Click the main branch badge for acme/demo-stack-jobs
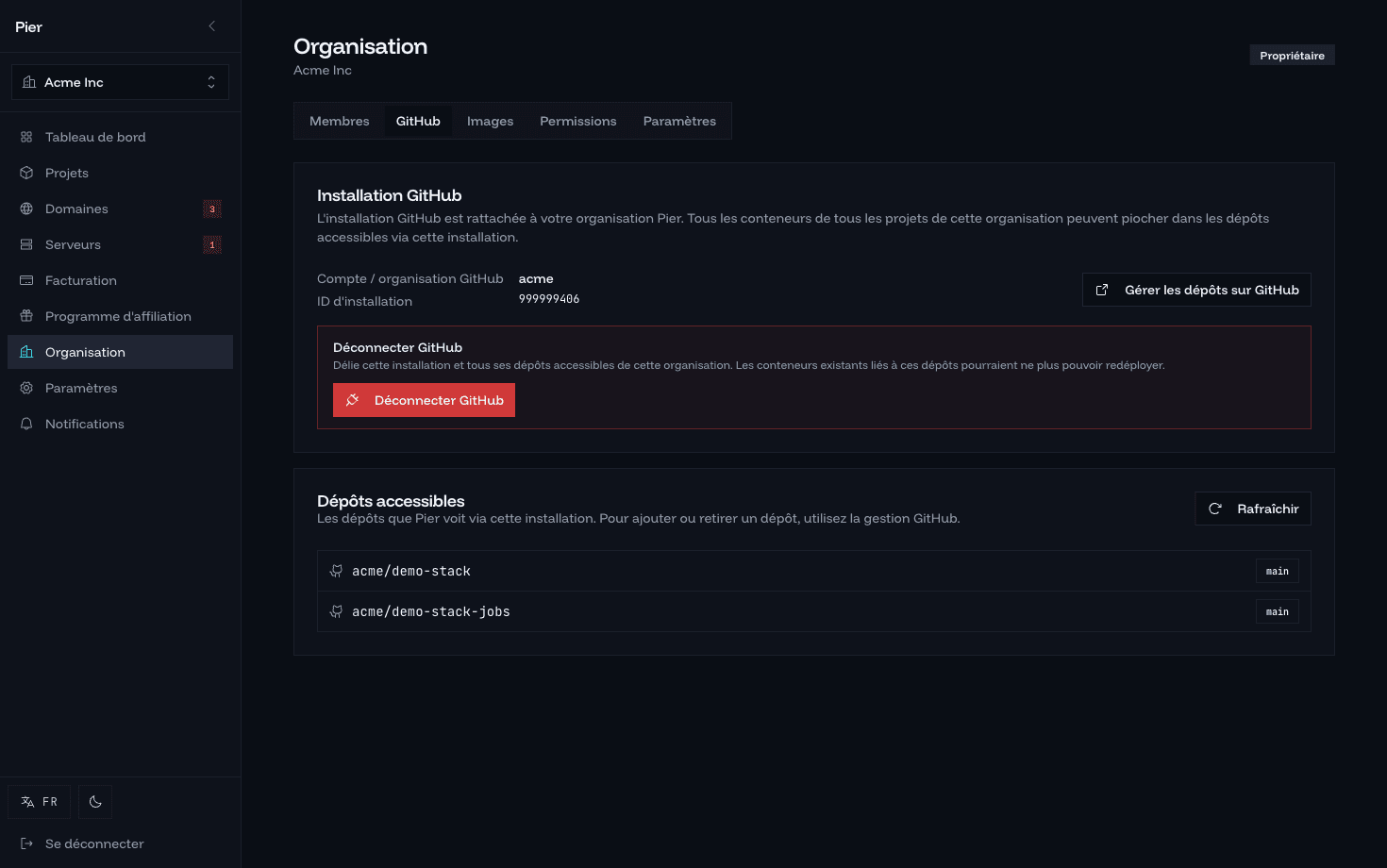 [x=1278, y=611]
